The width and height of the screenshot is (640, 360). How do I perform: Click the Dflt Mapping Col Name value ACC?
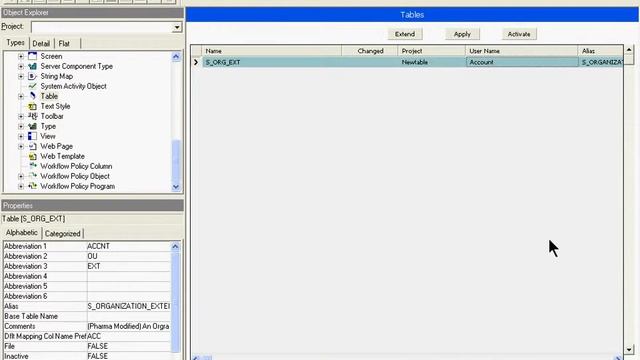(x=129, y=336)
